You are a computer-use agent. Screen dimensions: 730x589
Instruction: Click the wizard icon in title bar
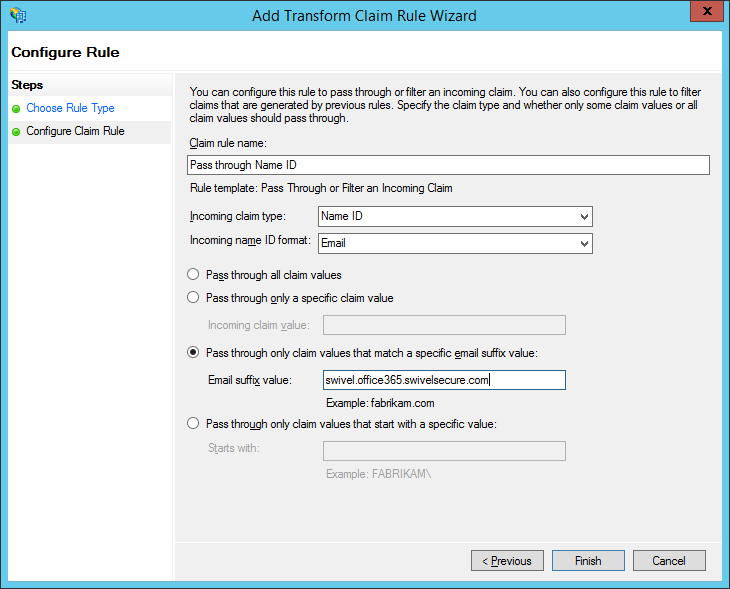17,15
